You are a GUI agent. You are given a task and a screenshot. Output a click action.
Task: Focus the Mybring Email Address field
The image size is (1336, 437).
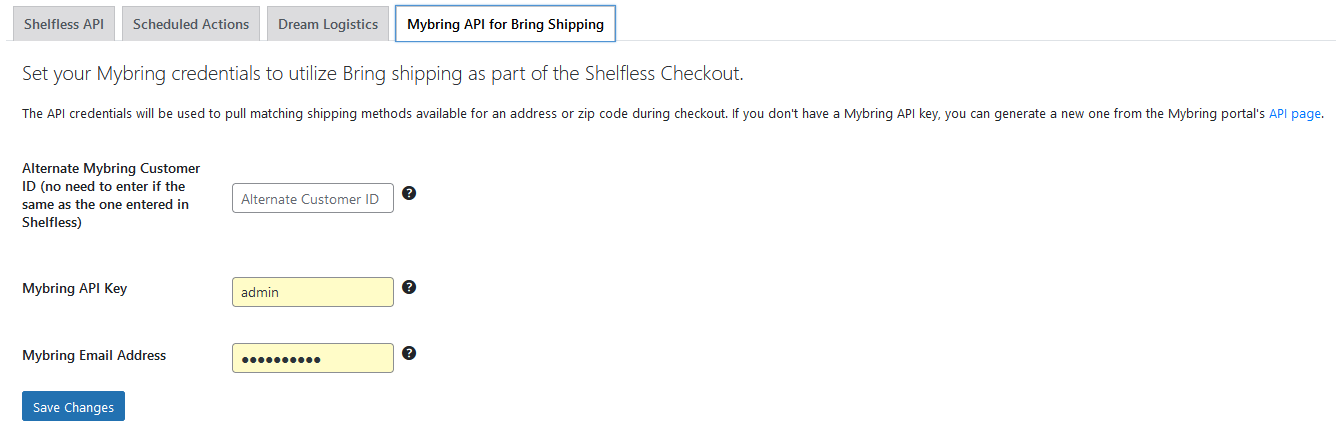tap(313, 358)
